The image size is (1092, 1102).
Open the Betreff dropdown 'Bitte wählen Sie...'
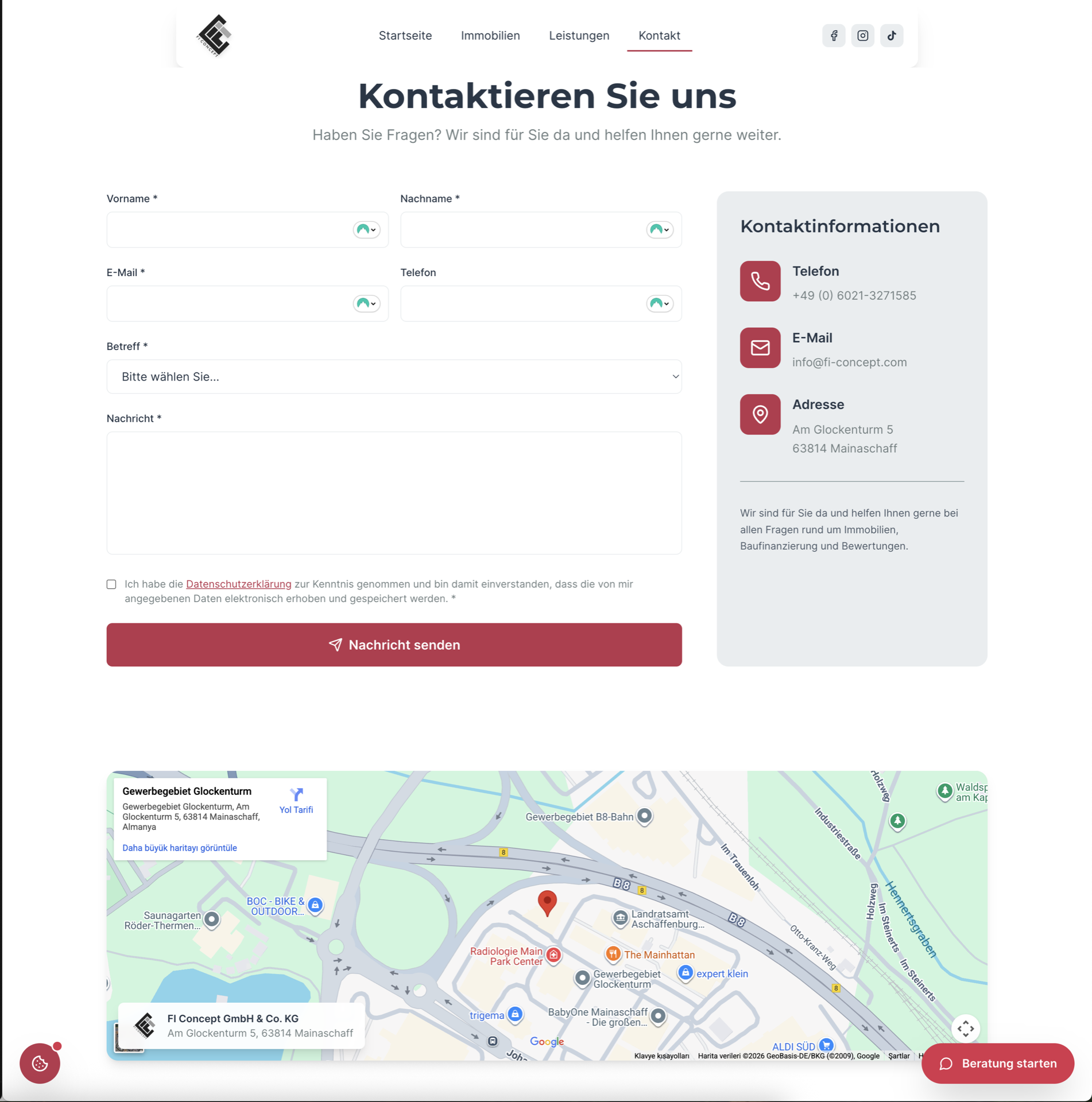click(394, 377)
